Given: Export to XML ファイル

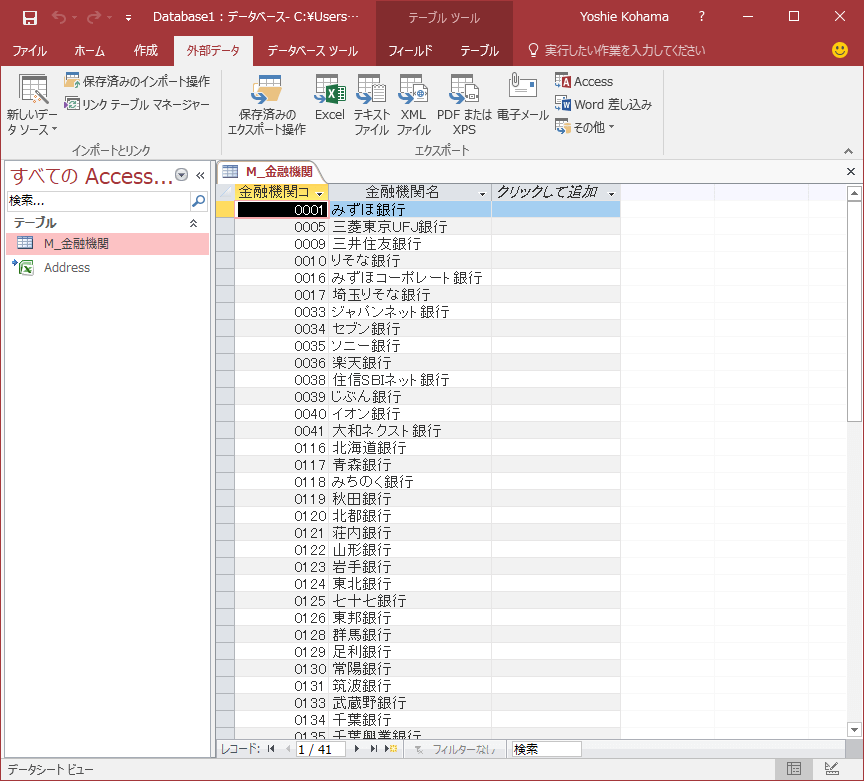Looking at the screenshot, I should click(413, 105).
